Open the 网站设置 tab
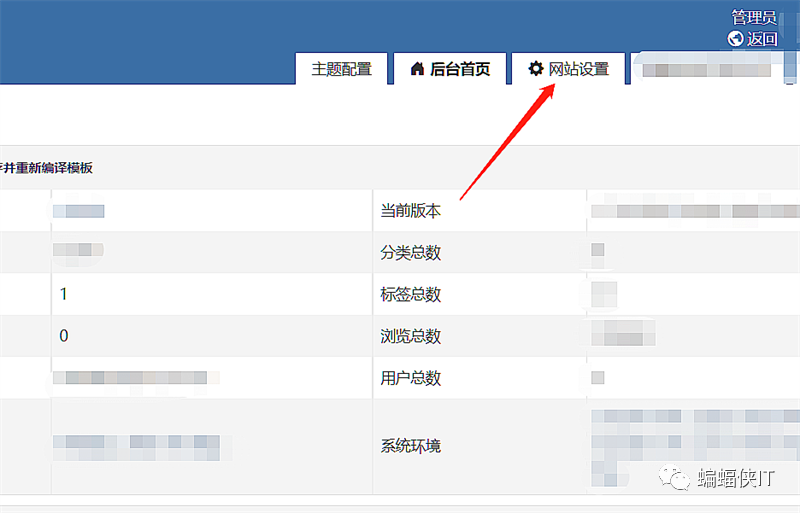The width and height of the screenshot is (800, 513). [568, 69]
